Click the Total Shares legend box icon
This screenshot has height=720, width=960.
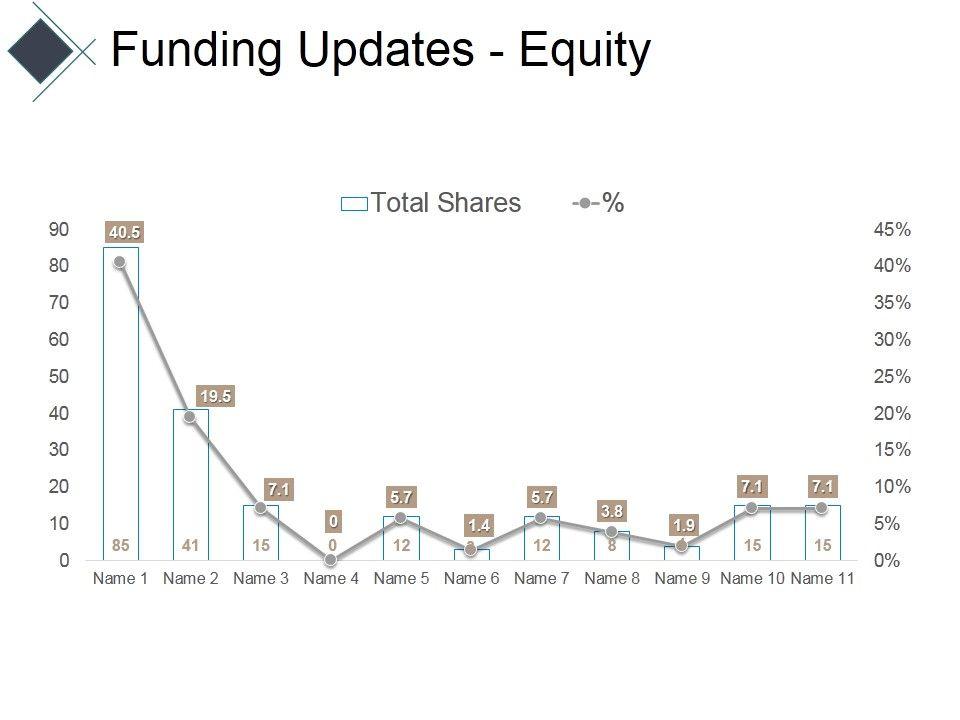pyautogui.click(x=354, y=204)
